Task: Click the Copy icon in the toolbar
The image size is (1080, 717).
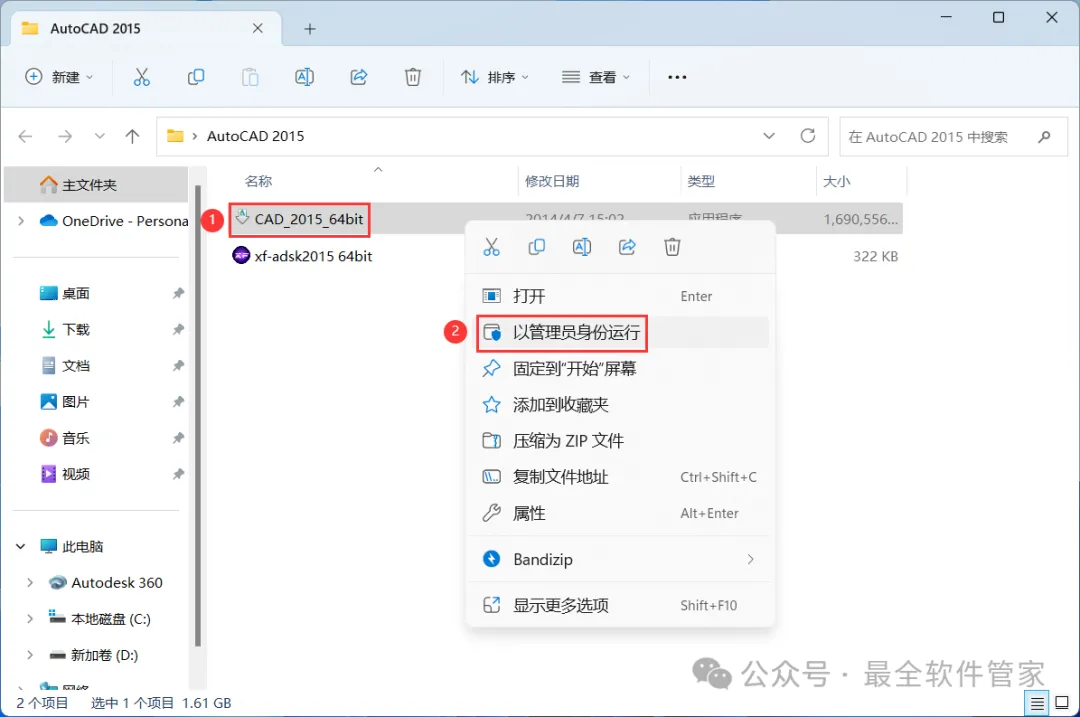Action: pos(196,77)
